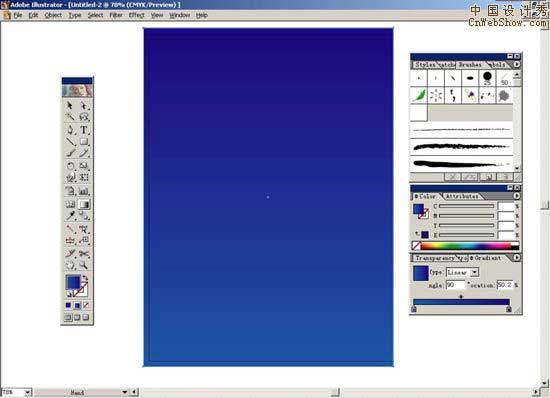Select the Eyedropper tool

pos(71,216)
